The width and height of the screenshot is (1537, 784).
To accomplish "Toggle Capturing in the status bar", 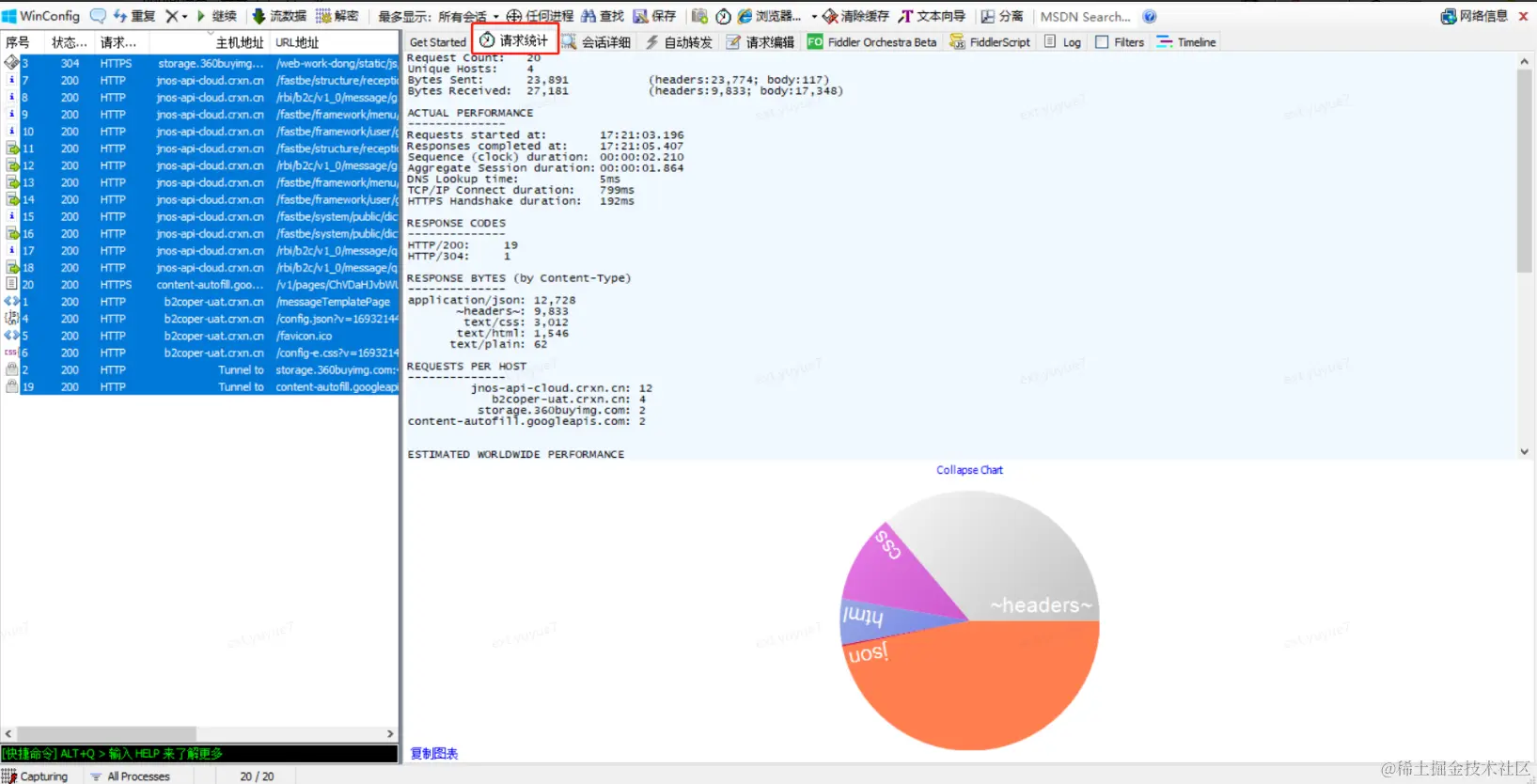I will click(35, 776).
